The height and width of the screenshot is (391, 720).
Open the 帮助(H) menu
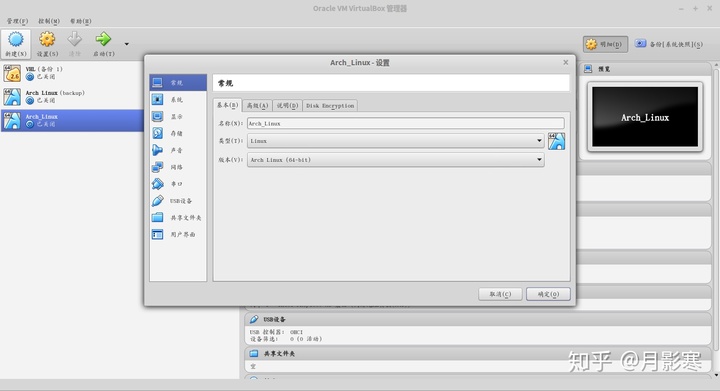pyautogui.click(x=81, y=21)
